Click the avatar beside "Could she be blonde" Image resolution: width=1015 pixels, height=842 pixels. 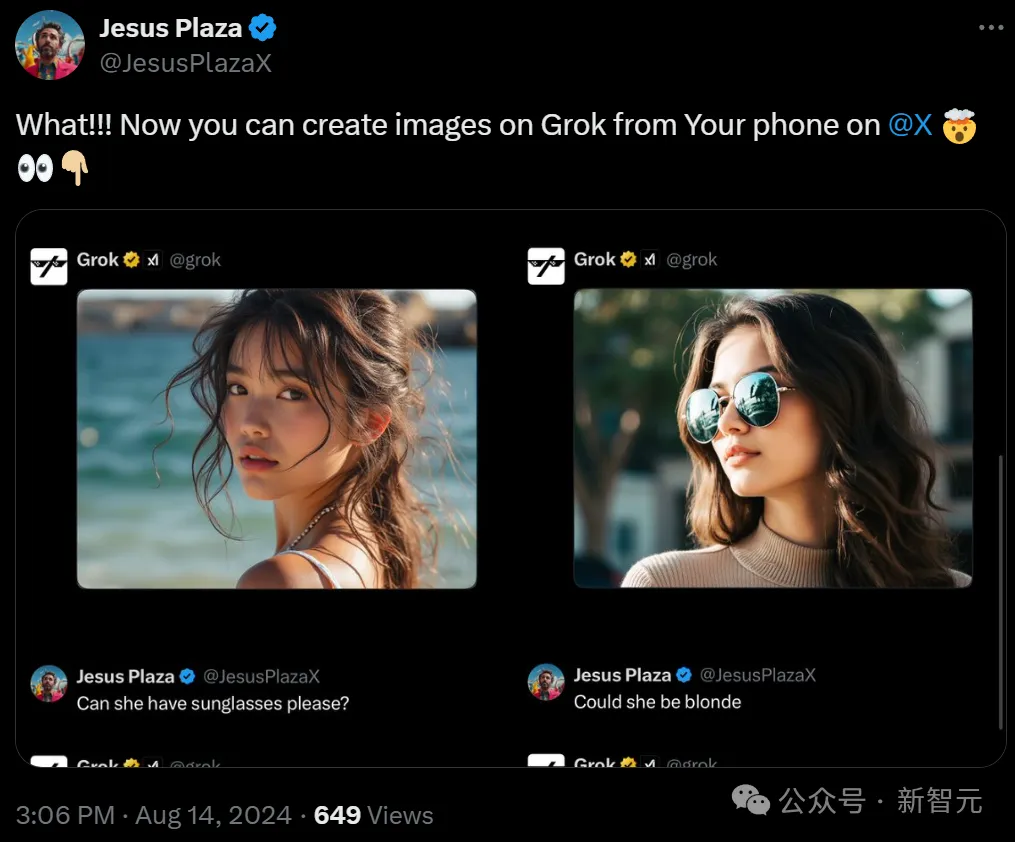(x=546, y=682)
